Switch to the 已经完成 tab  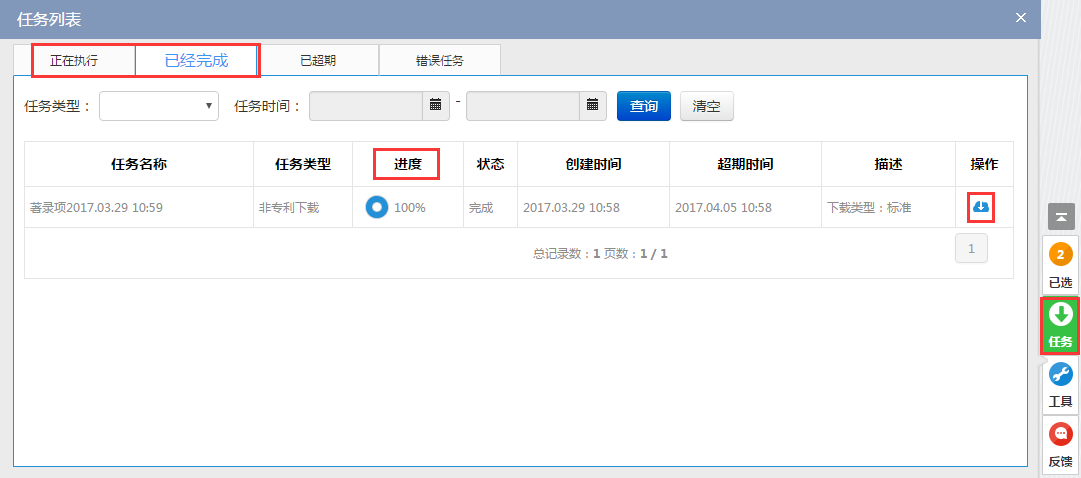[196, 61]
